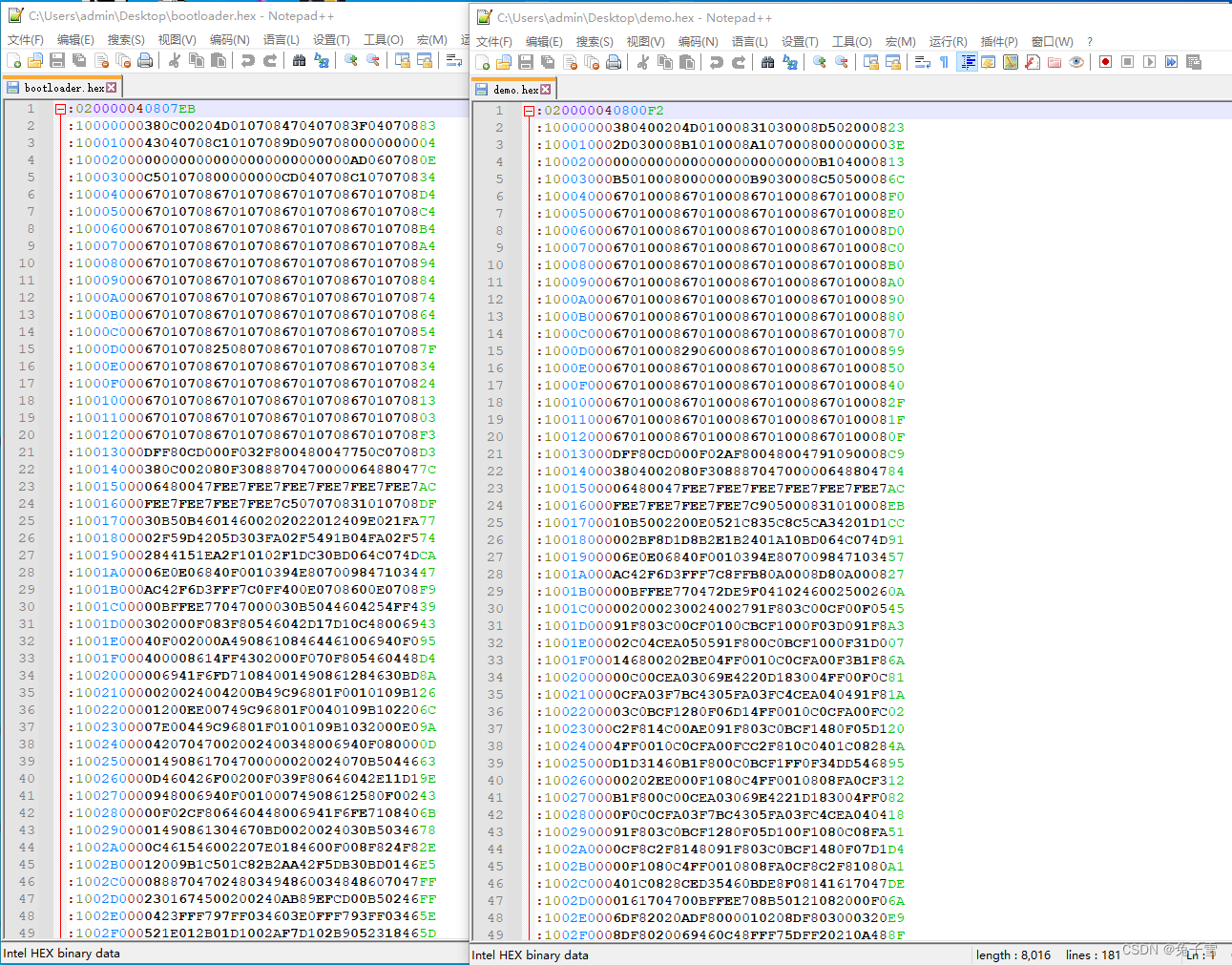The width and height of the screenshot is (1232, 965).
Task: Collapse fold marker on line 1 of bootloader.hex
Action: [60, 110]
